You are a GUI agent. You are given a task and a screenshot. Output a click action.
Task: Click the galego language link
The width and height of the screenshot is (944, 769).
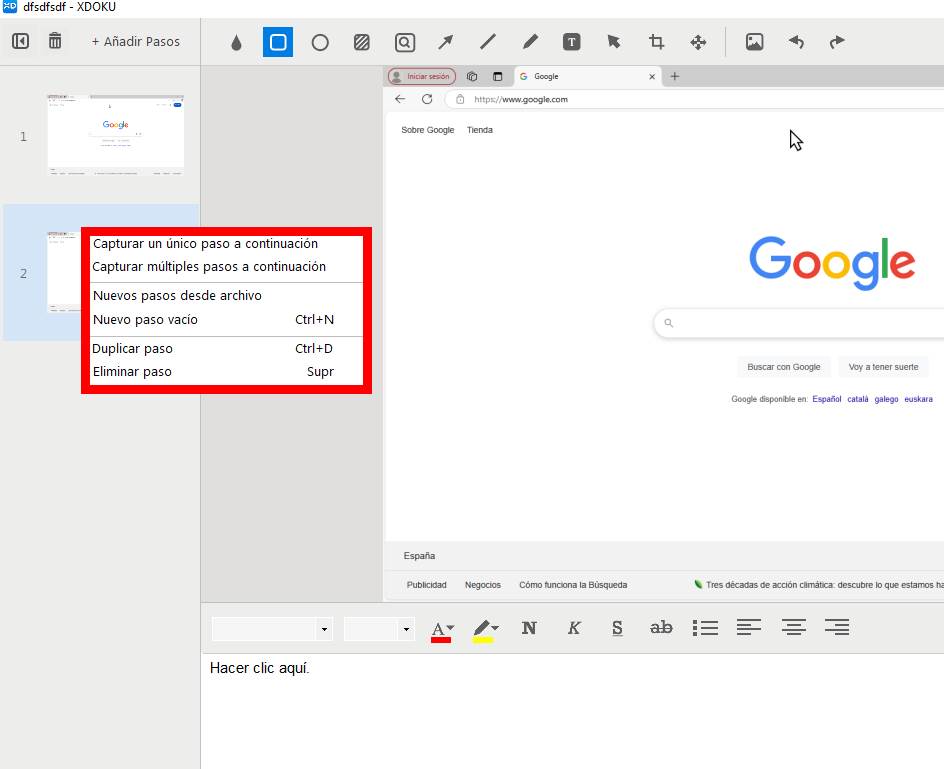click(886, 399)
